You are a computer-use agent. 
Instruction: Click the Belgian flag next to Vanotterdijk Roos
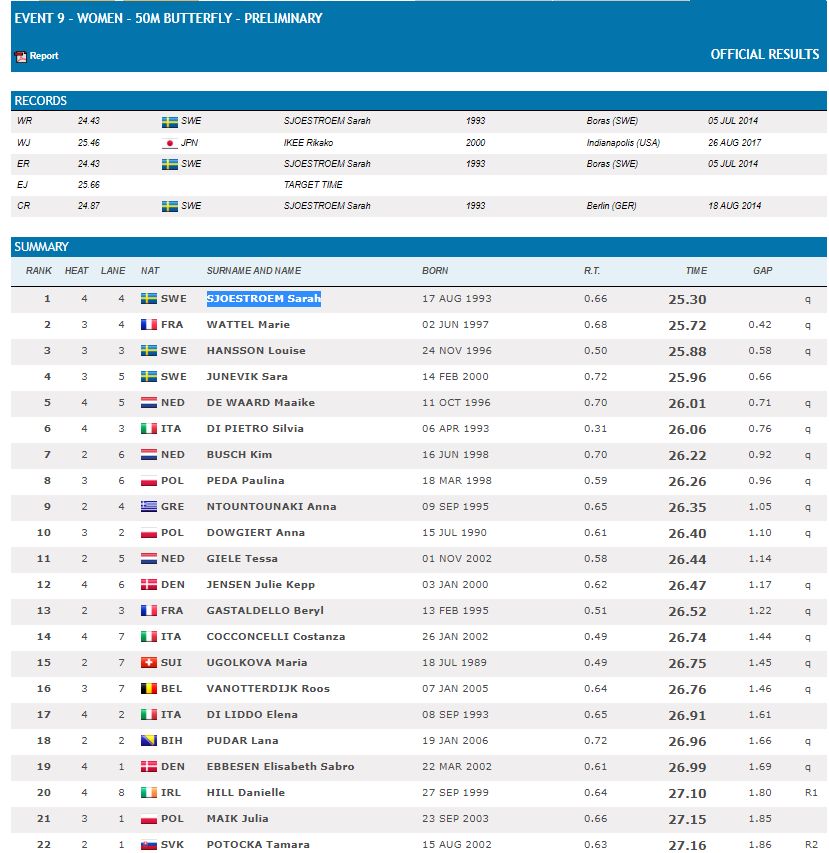(148, 689)
